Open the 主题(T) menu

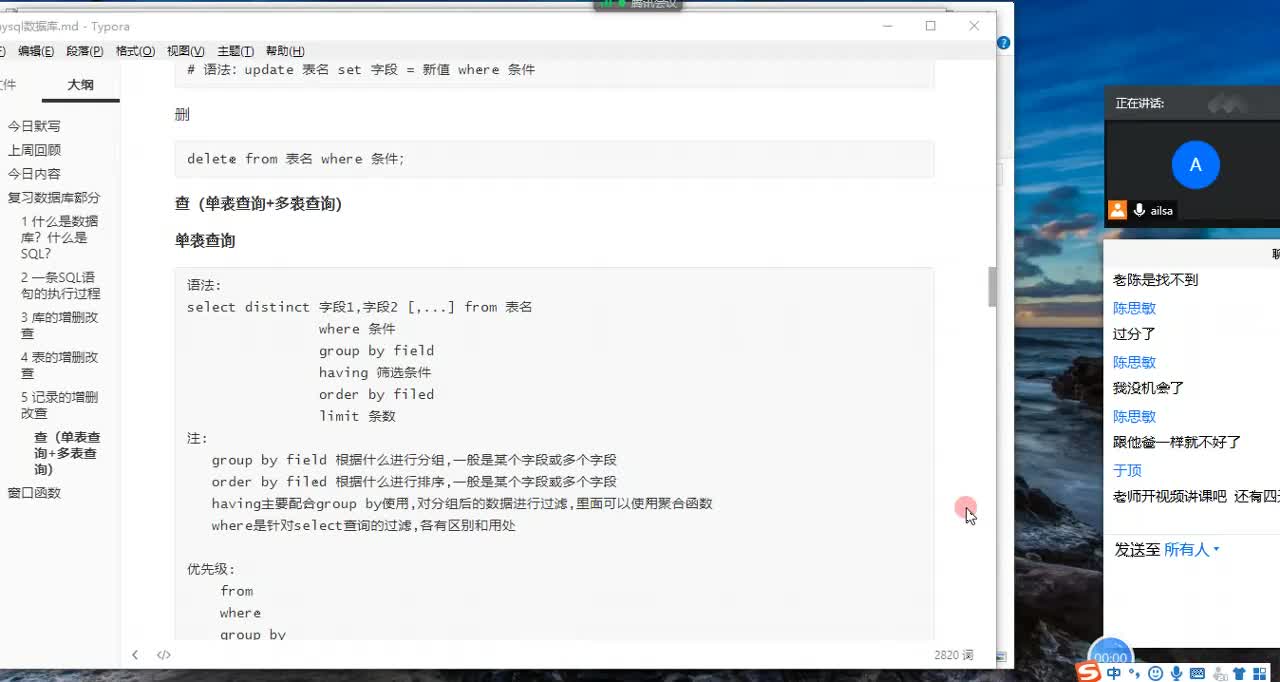[x=235, y=51]
